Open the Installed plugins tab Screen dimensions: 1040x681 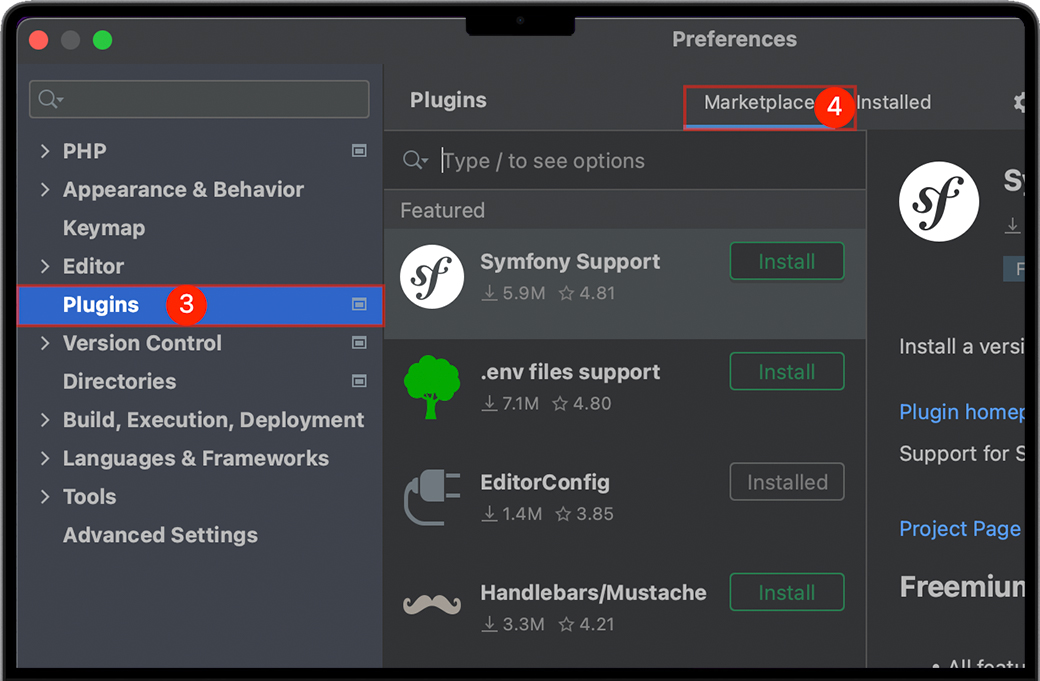tap(893, 103)
